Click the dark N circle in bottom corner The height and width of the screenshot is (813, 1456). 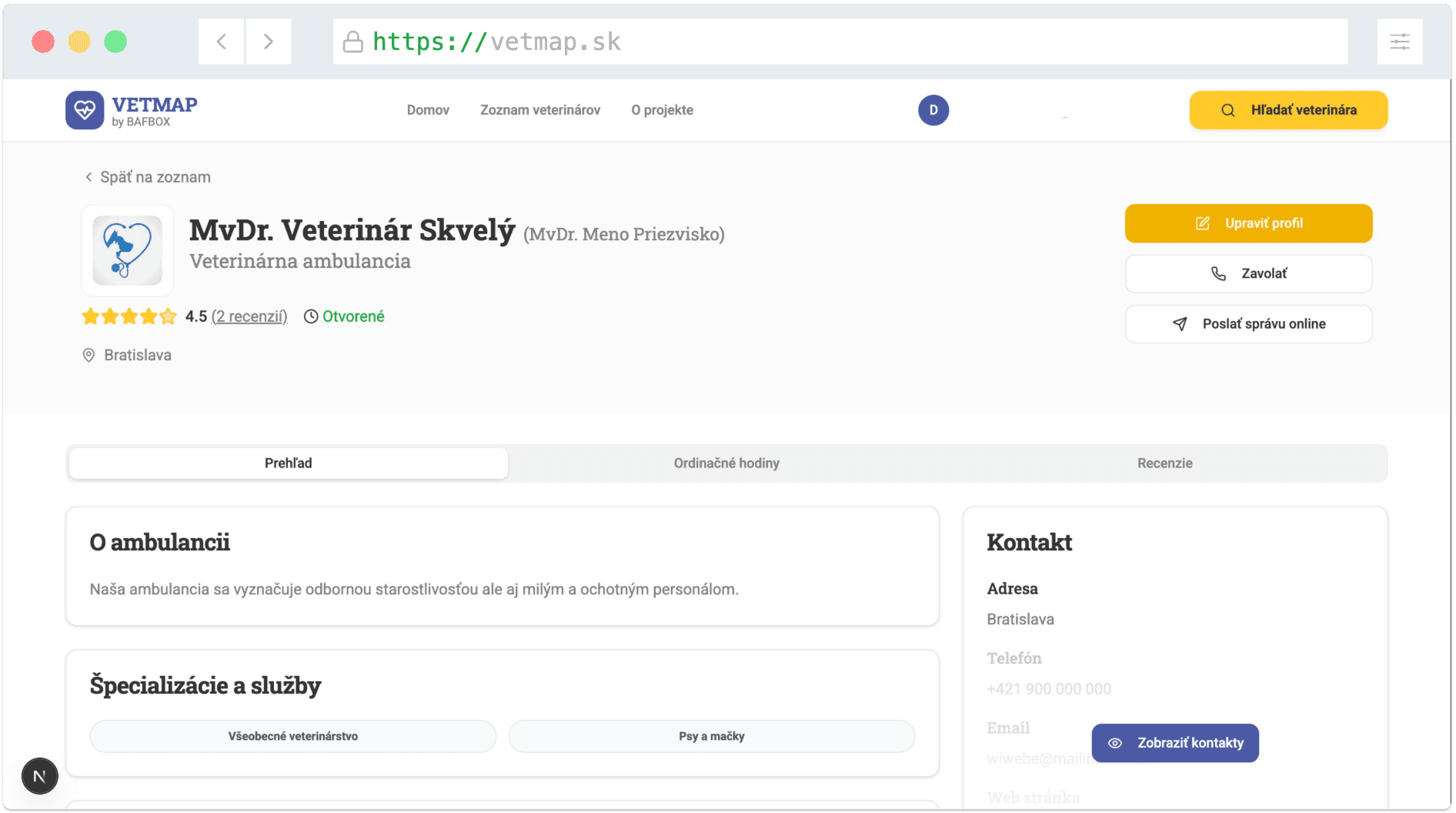click(x=39, y=776)
